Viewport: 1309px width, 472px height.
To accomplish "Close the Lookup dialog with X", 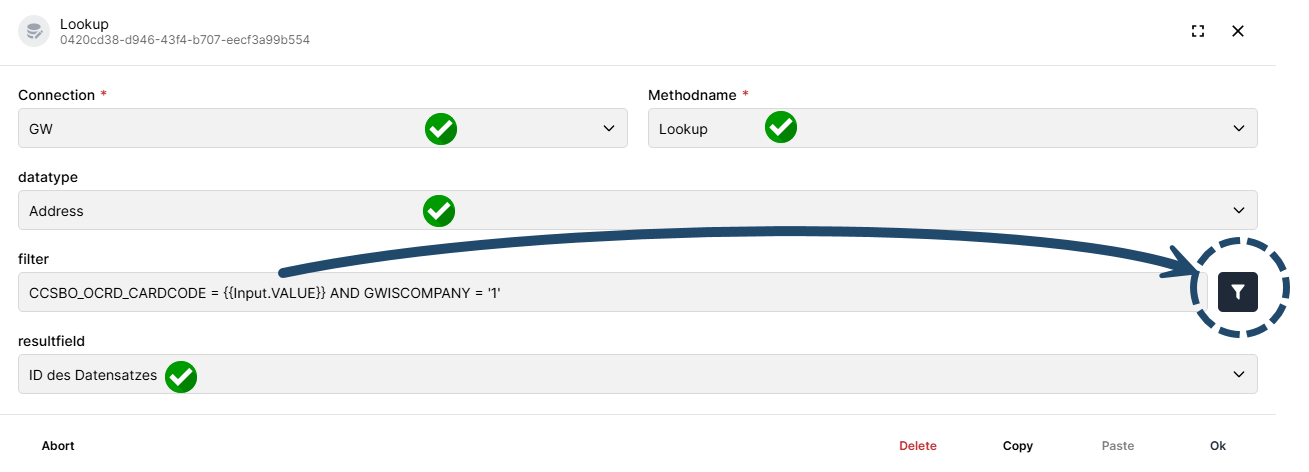I will (x=1238, y=31).
